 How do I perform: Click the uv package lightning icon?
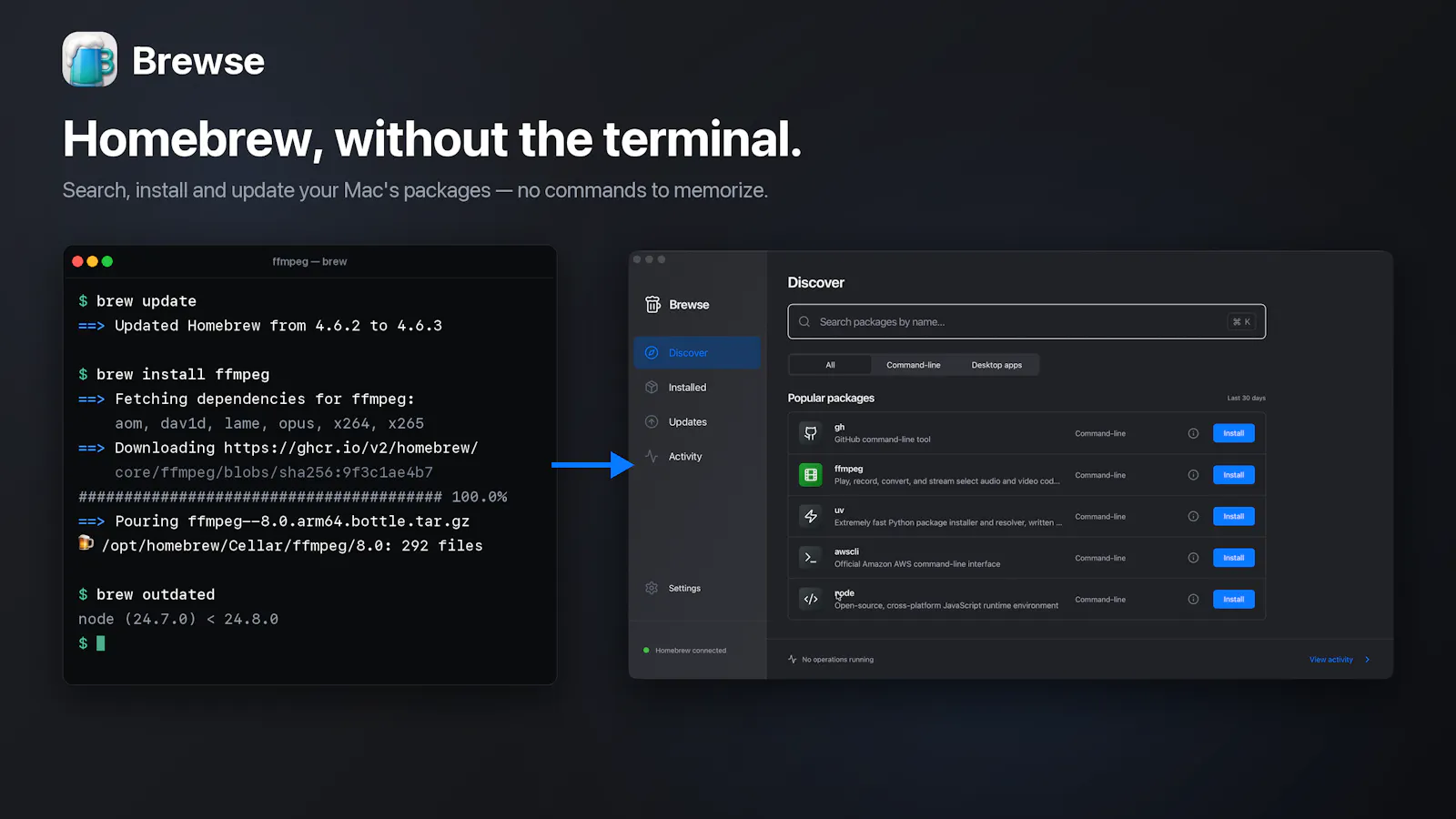point(810,516)
